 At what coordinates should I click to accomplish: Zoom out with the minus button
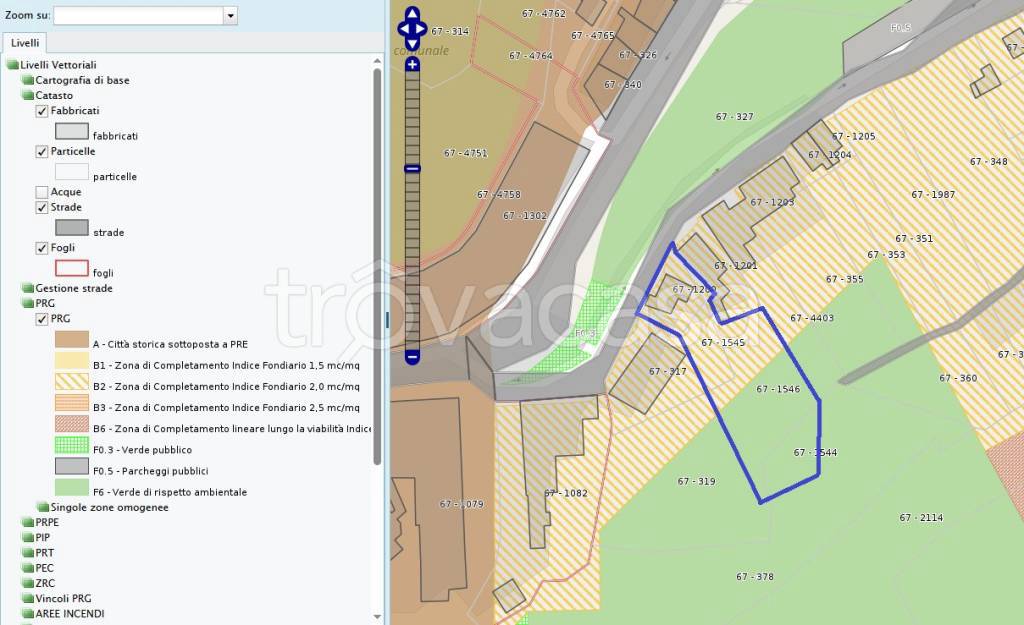pos(412,356)
